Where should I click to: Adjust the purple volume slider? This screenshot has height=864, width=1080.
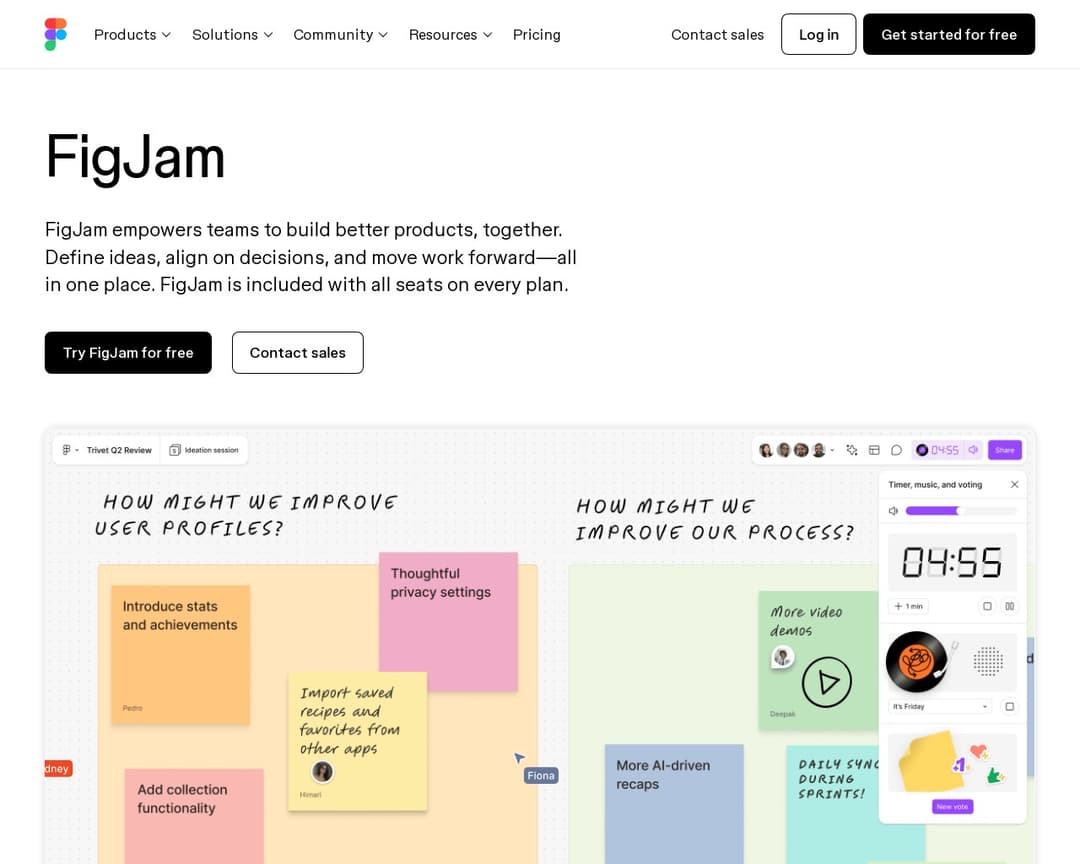coord(961,511)
